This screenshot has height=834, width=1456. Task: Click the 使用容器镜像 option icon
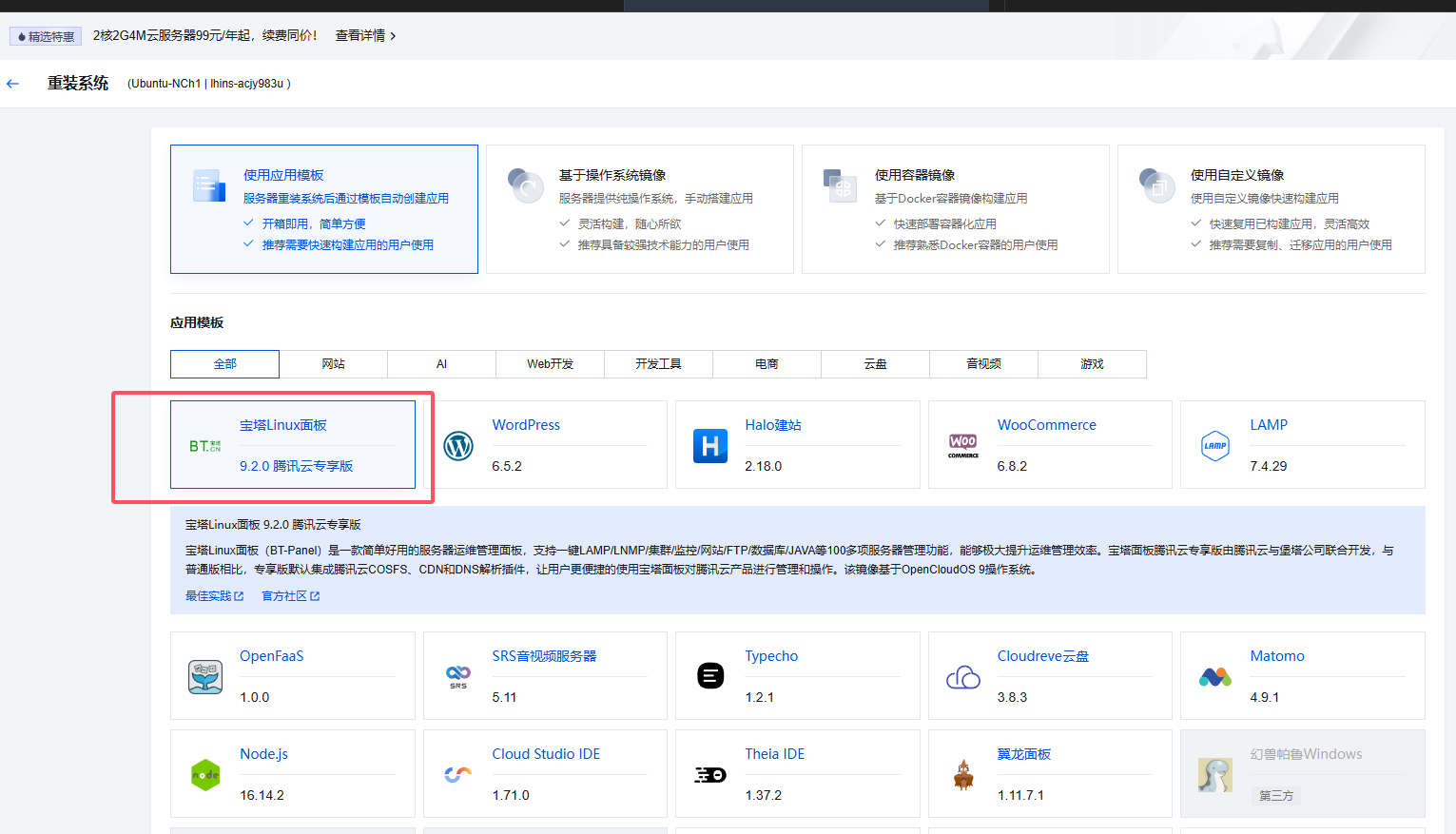pos(841,185)
